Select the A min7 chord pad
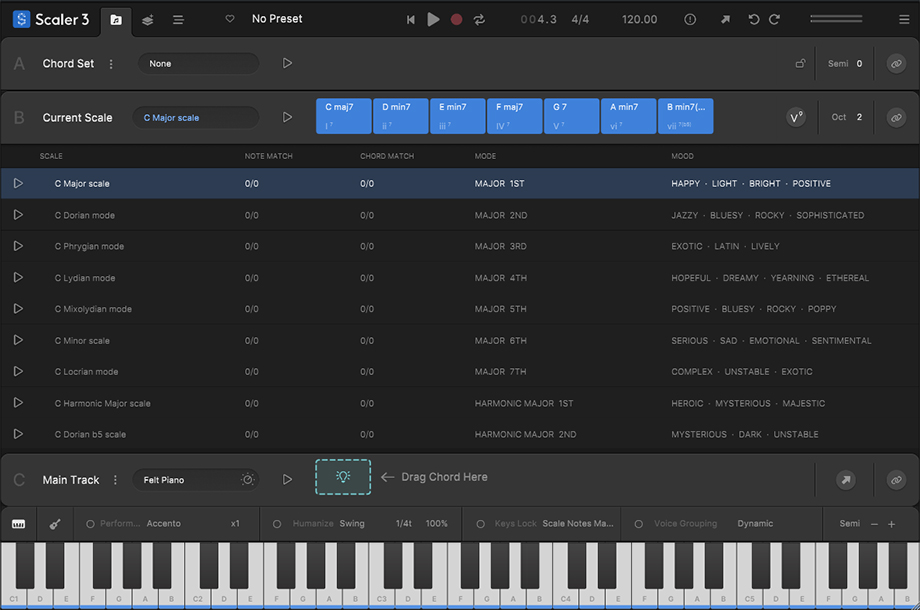Image resolution: width=920 pixels, height=610 pixels. pyautogui.click(x=628, y=116)
